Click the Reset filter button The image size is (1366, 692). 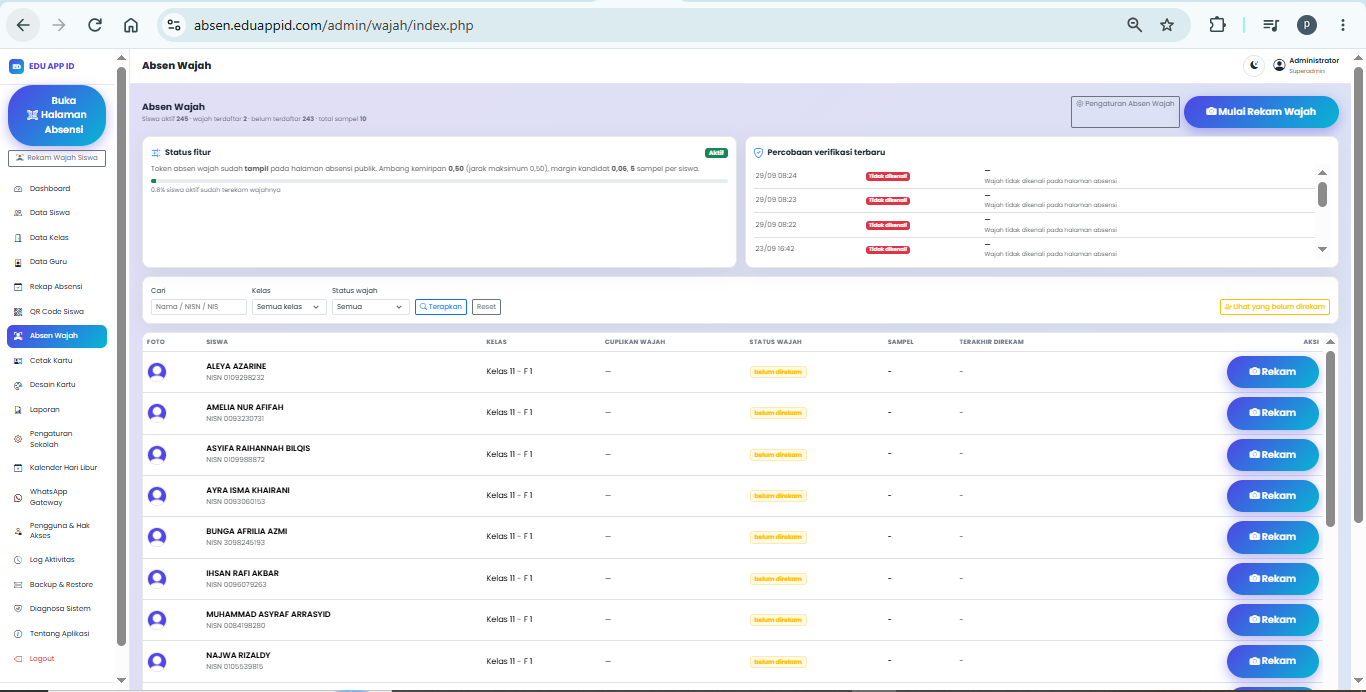coord(486,307)
